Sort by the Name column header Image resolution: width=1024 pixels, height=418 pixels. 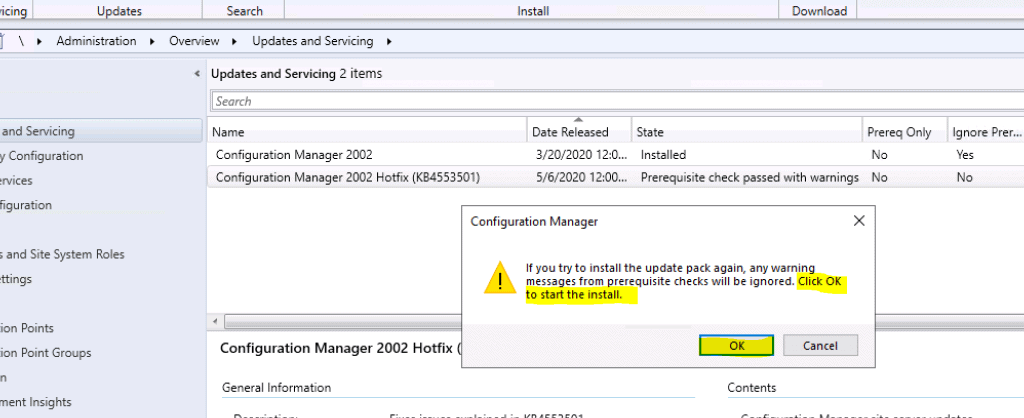(x=367, y=132)
